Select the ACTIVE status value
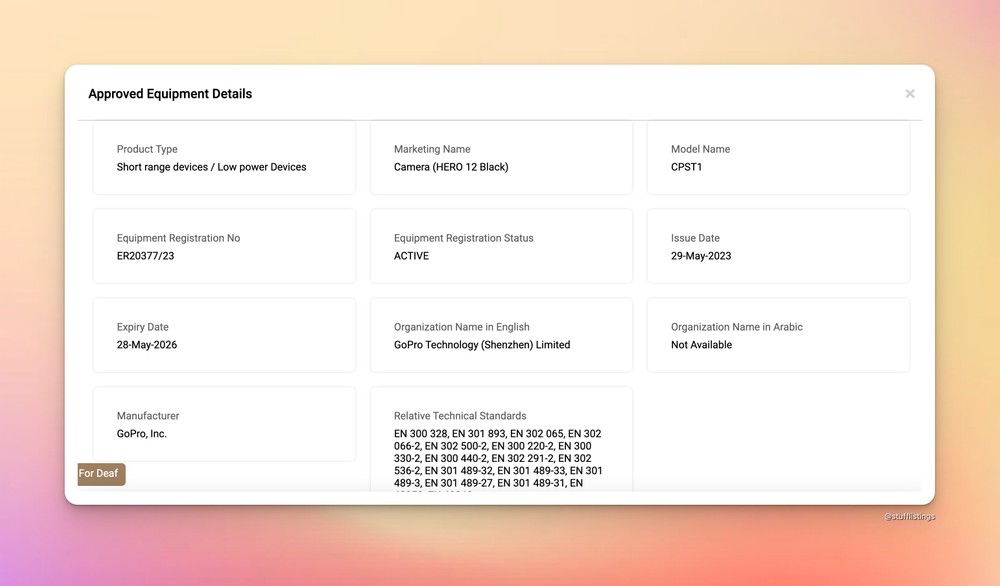This screenshot has height=586, width=1000. tap(411, 256)
